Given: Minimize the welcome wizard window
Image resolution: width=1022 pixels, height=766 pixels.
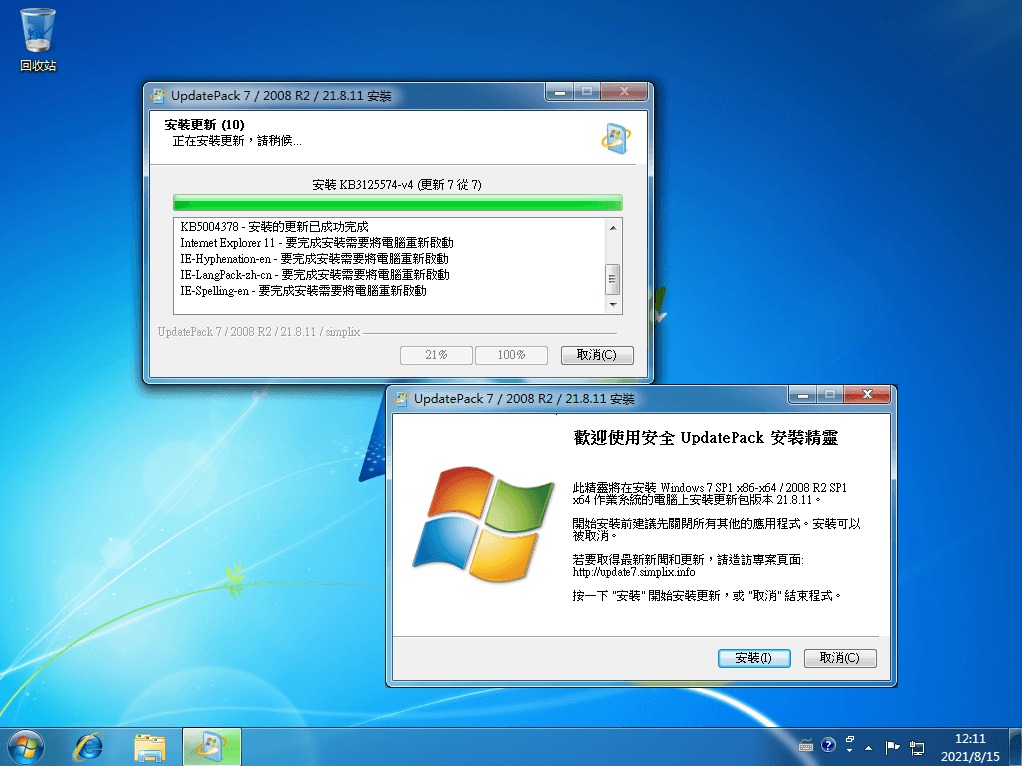Looking at the screenshot, I should click(x=802, y=394).
